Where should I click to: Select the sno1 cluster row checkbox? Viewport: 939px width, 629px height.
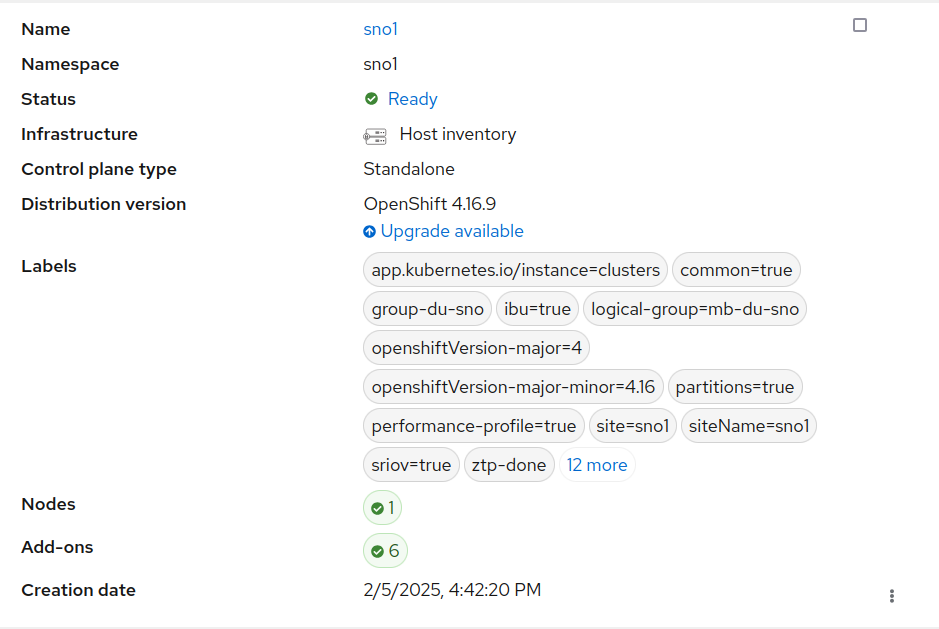(x=860, y=25)
